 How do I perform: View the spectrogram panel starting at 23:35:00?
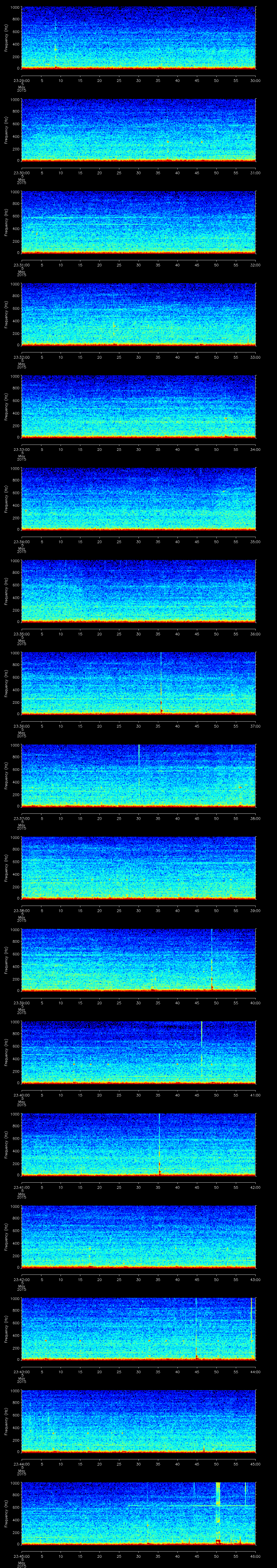tap(138, 591)
